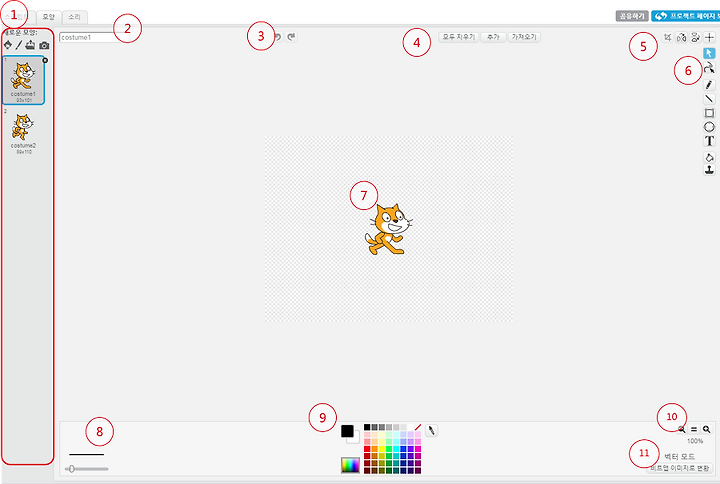This screenshot has width=720, height=484.
Task: Zoom in with plus magnifier icon
Action: coord(707,429)
